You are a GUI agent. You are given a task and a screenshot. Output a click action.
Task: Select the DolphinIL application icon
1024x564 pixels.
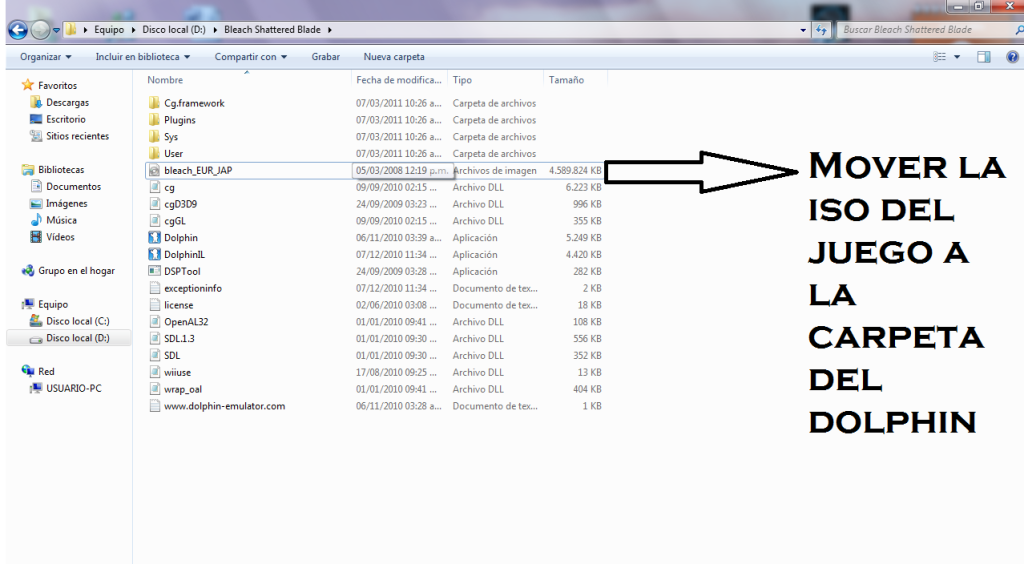click(154, 255)
